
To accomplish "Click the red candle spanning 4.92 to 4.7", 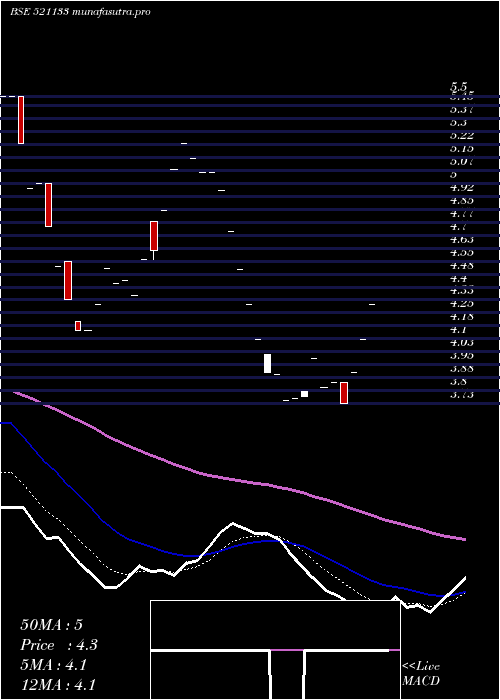I will coord(48,205).
